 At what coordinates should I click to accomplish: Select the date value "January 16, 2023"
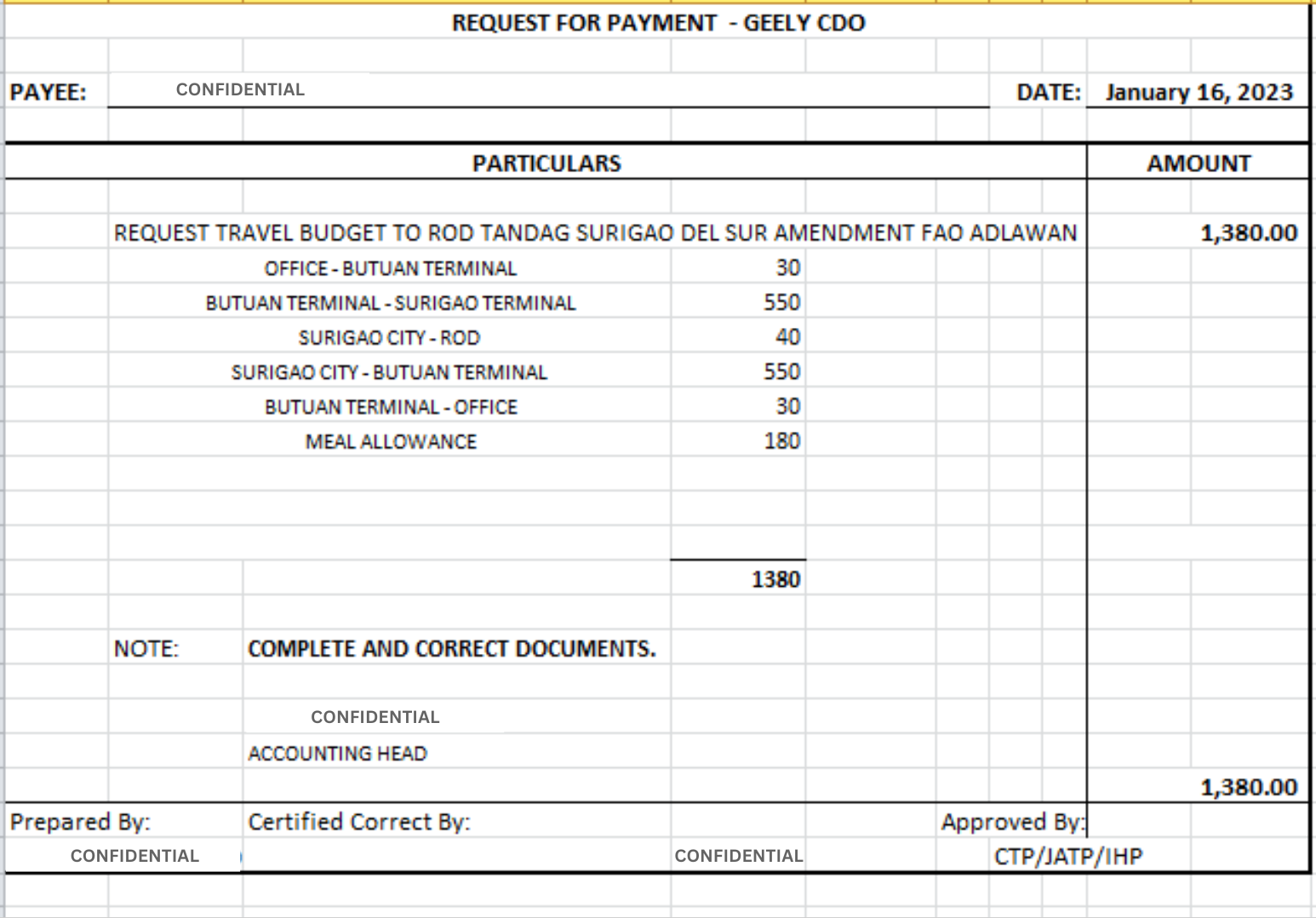tap(1199, 92)
